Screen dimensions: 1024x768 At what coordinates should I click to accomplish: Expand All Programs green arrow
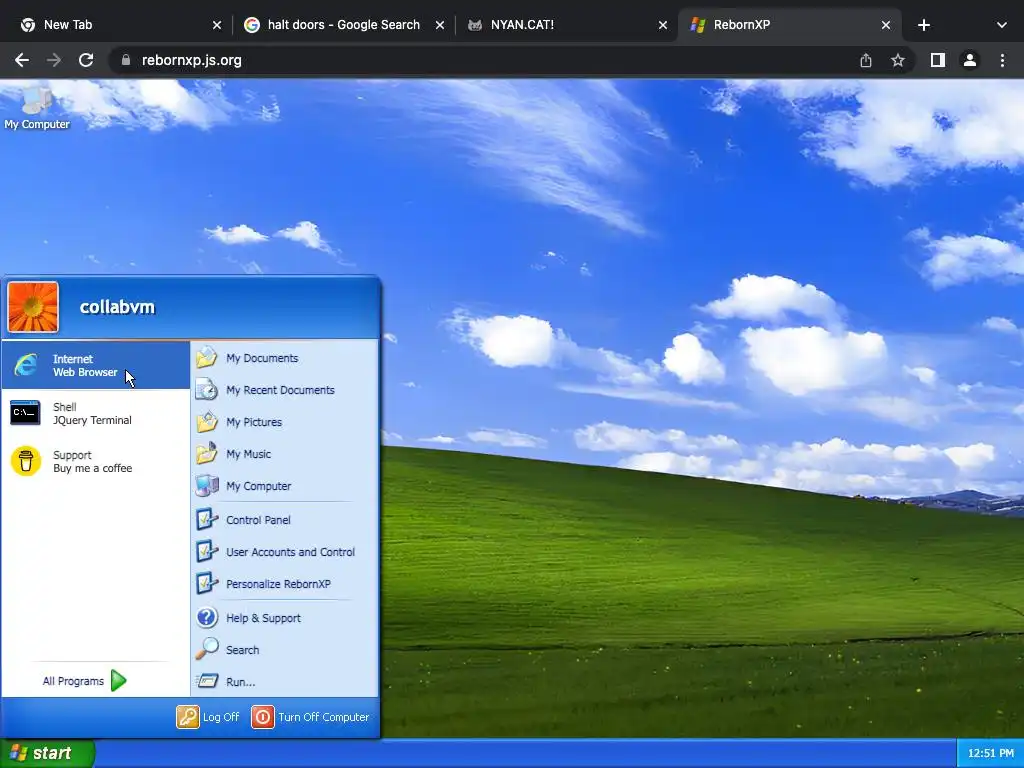[118, 680]
